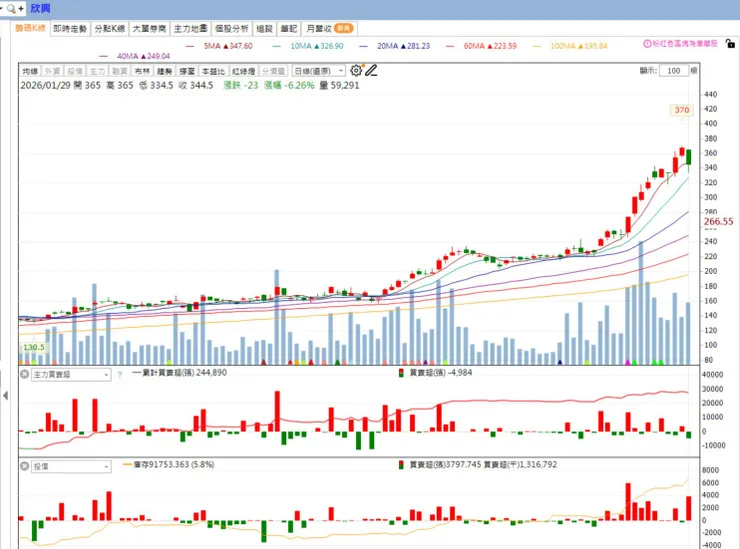Open the 投信 indicator dropdown

coord(71,466)
